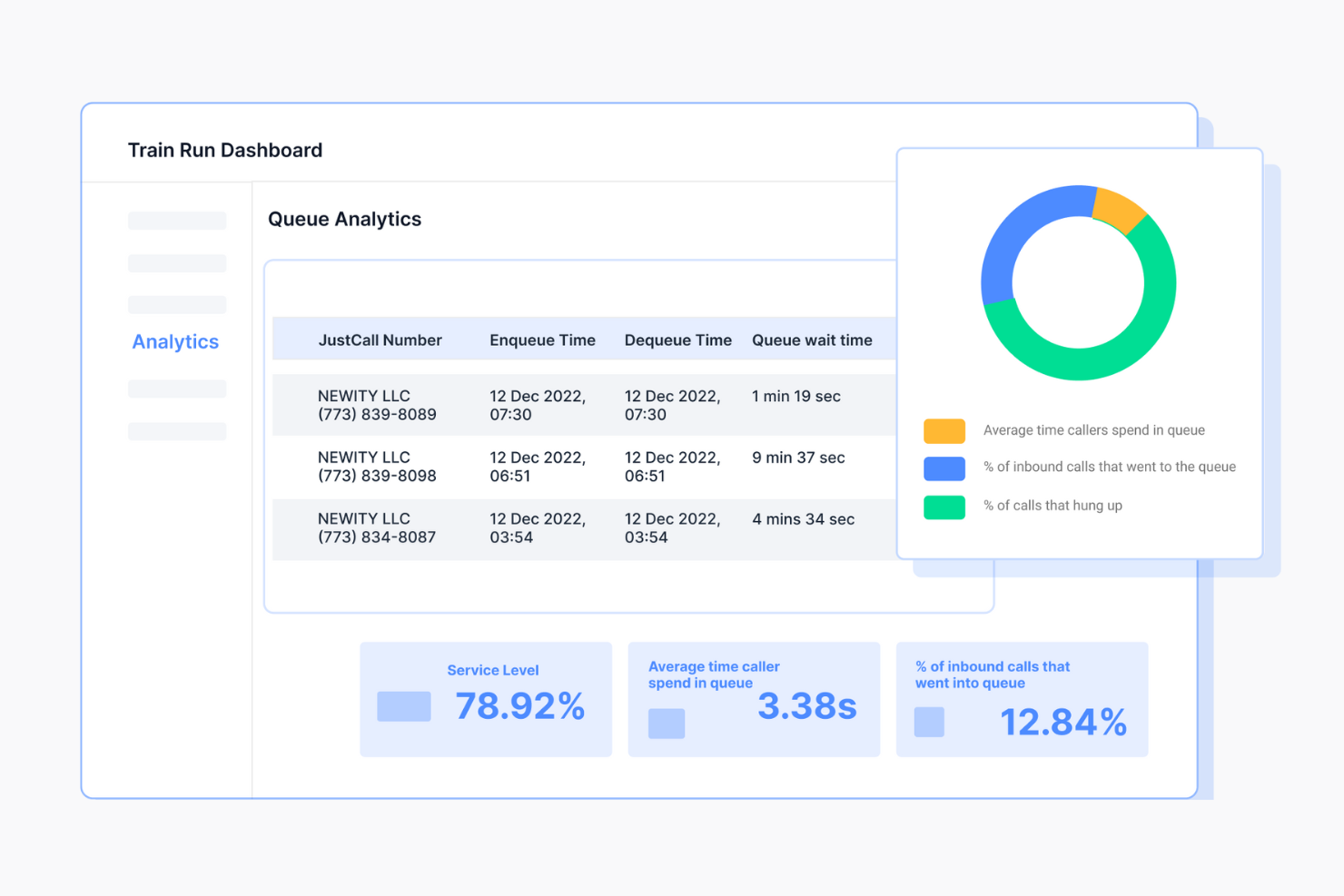
Task: Click the '% of calls that hung up' legend label
Action: tap(1052, 506)
